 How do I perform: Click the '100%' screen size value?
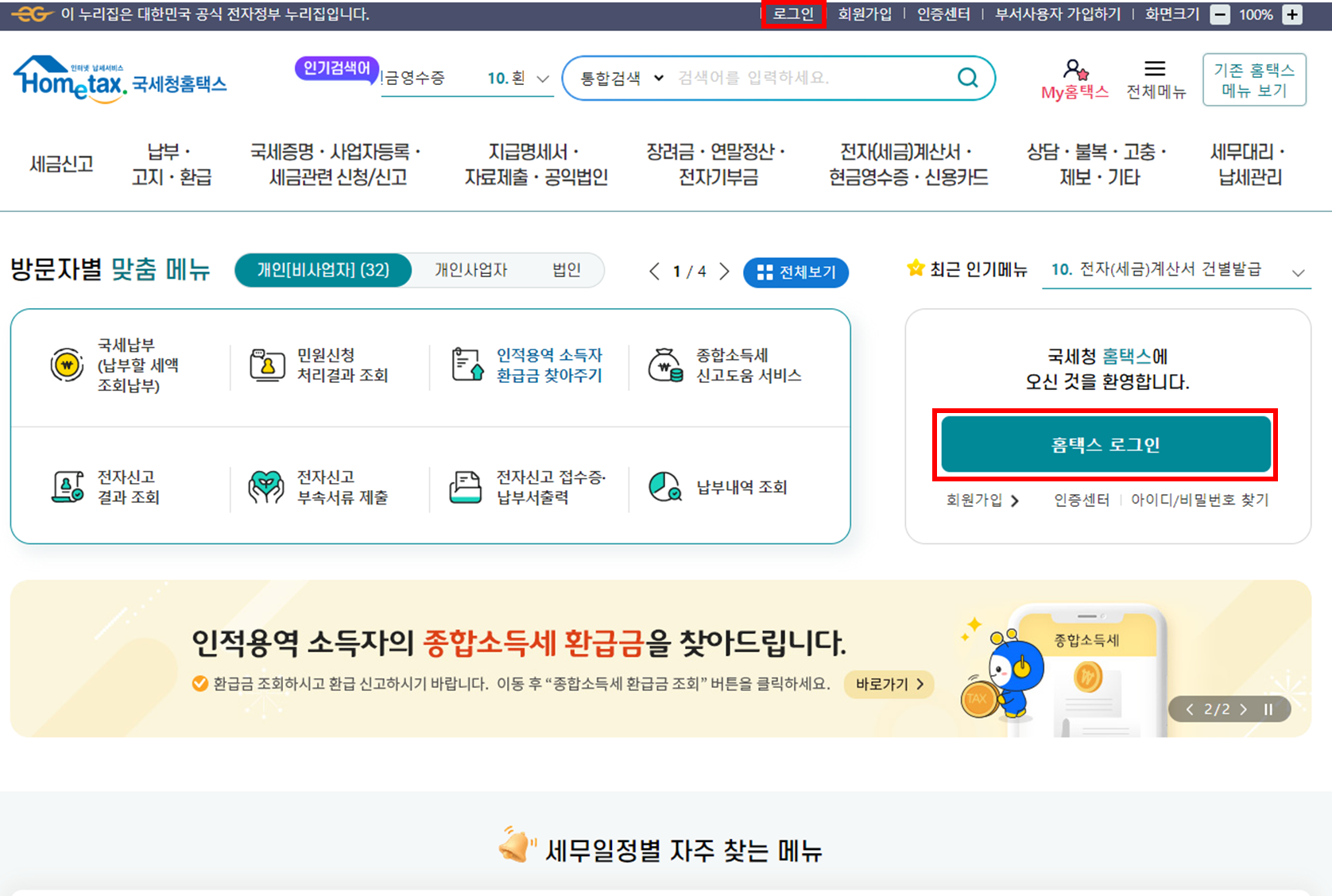pos(1256,14)
